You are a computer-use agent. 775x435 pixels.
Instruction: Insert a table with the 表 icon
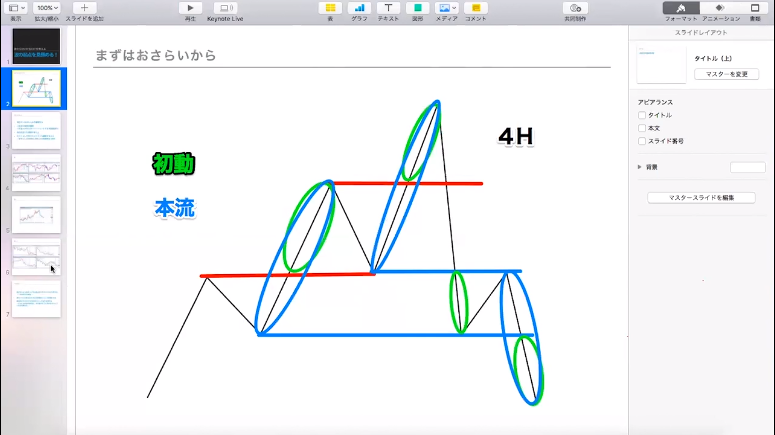330,8
